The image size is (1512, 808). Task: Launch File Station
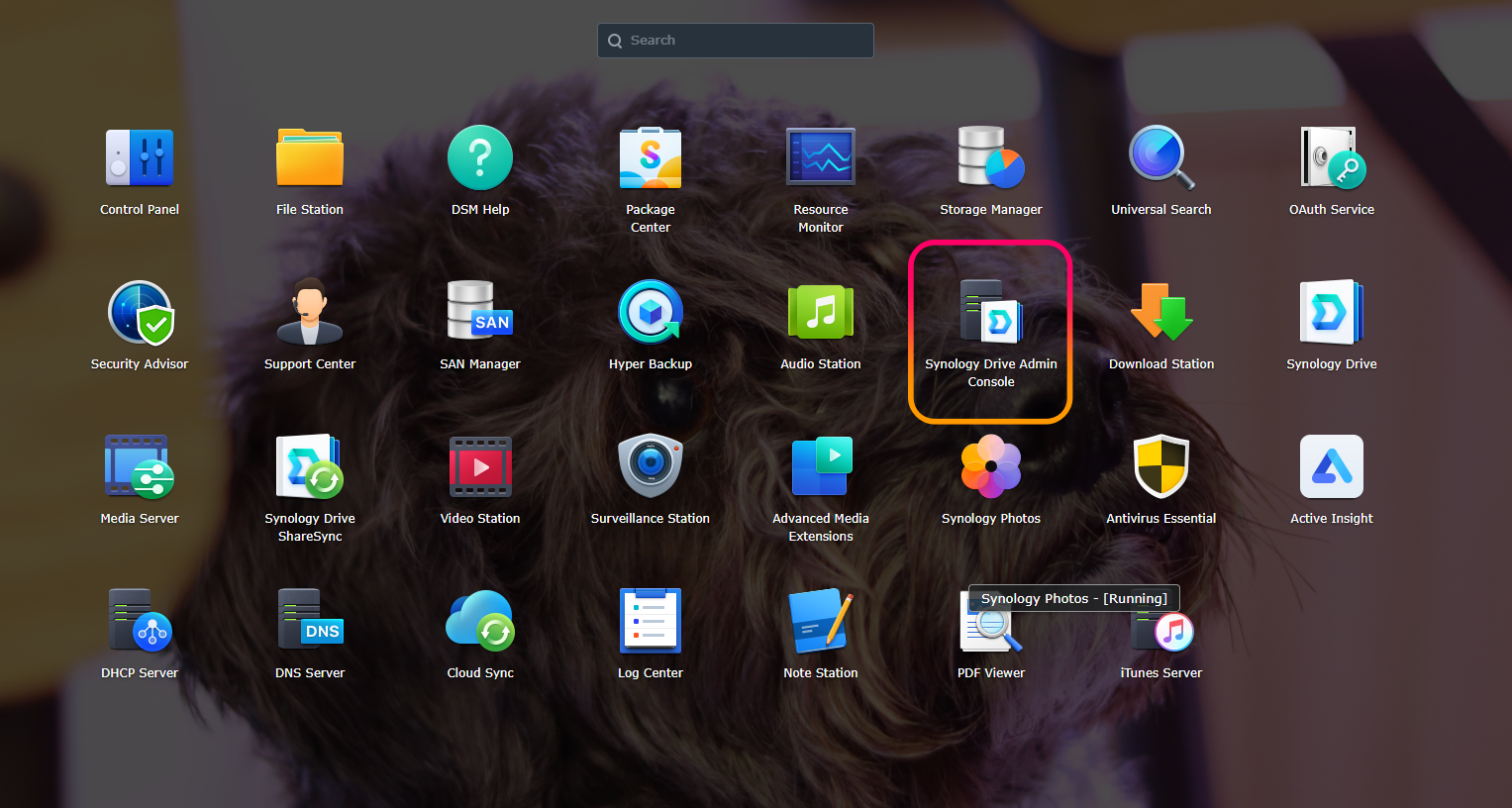coord(310,158)
